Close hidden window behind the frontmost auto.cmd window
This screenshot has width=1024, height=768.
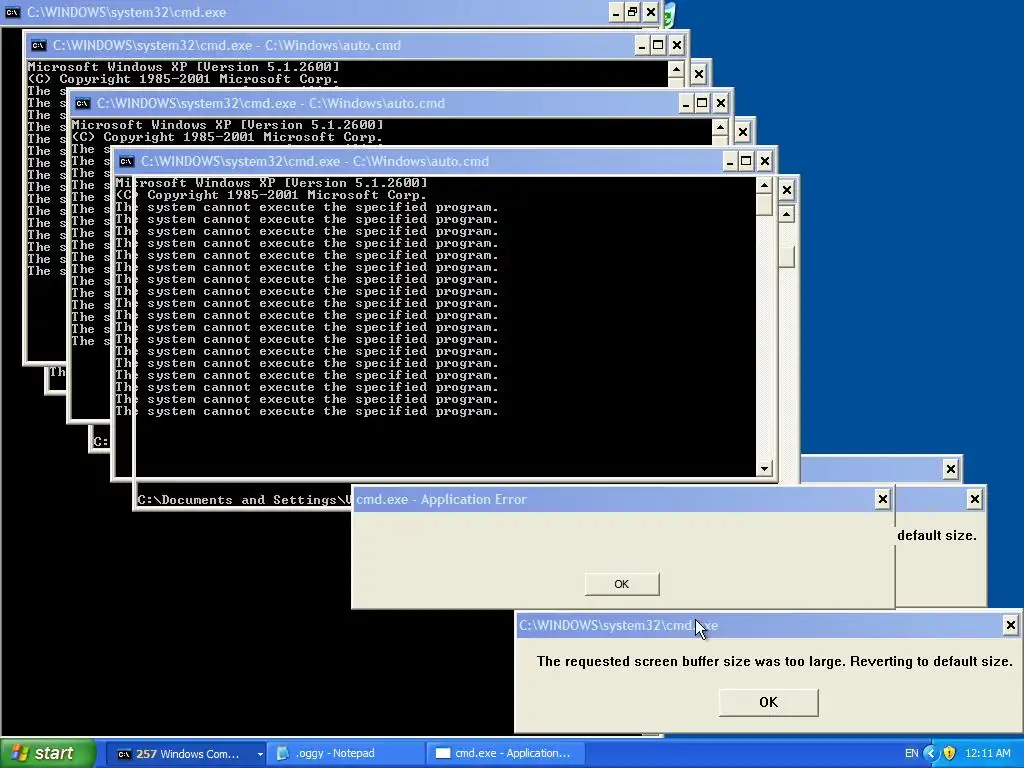coord(786,190)
